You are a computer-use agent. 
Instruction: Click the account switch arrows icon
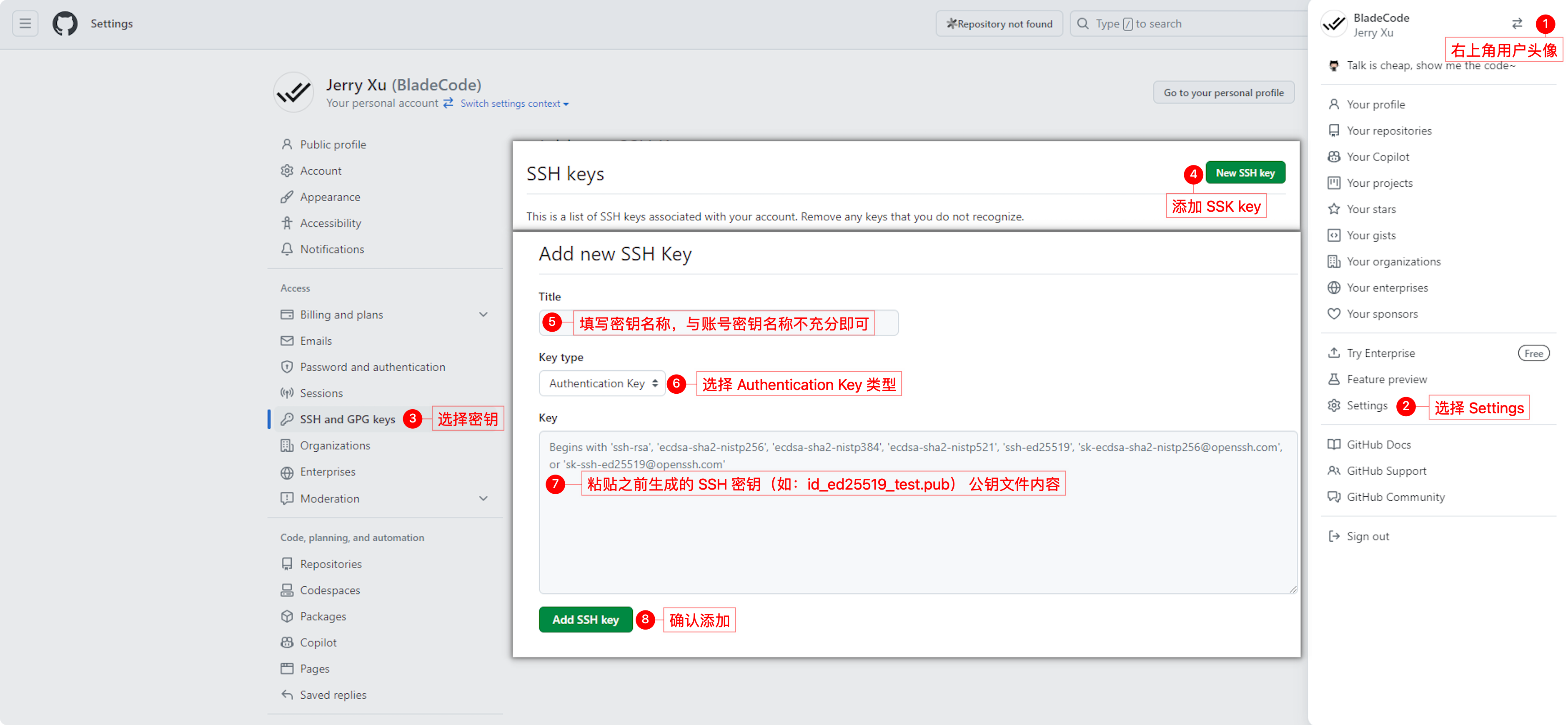[1517, 24]
